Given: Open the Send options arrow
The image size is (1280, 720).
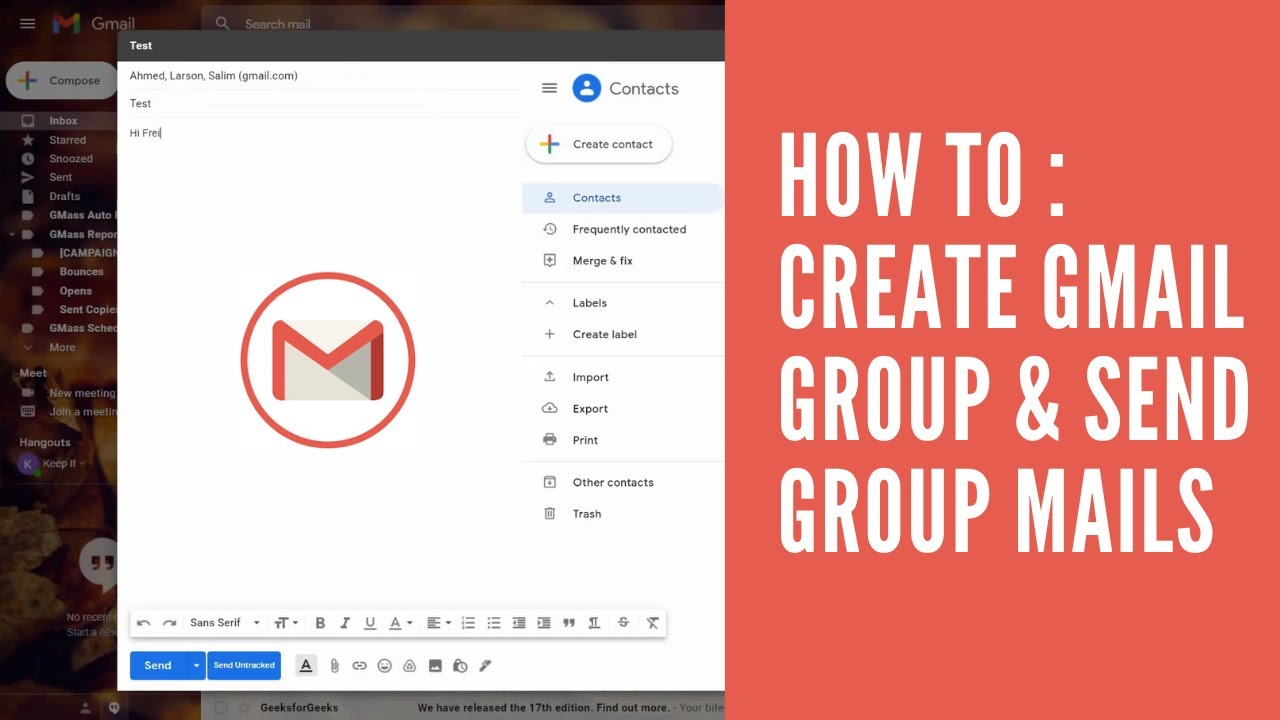Looking at the screenshot, I should tap(196, 666).
